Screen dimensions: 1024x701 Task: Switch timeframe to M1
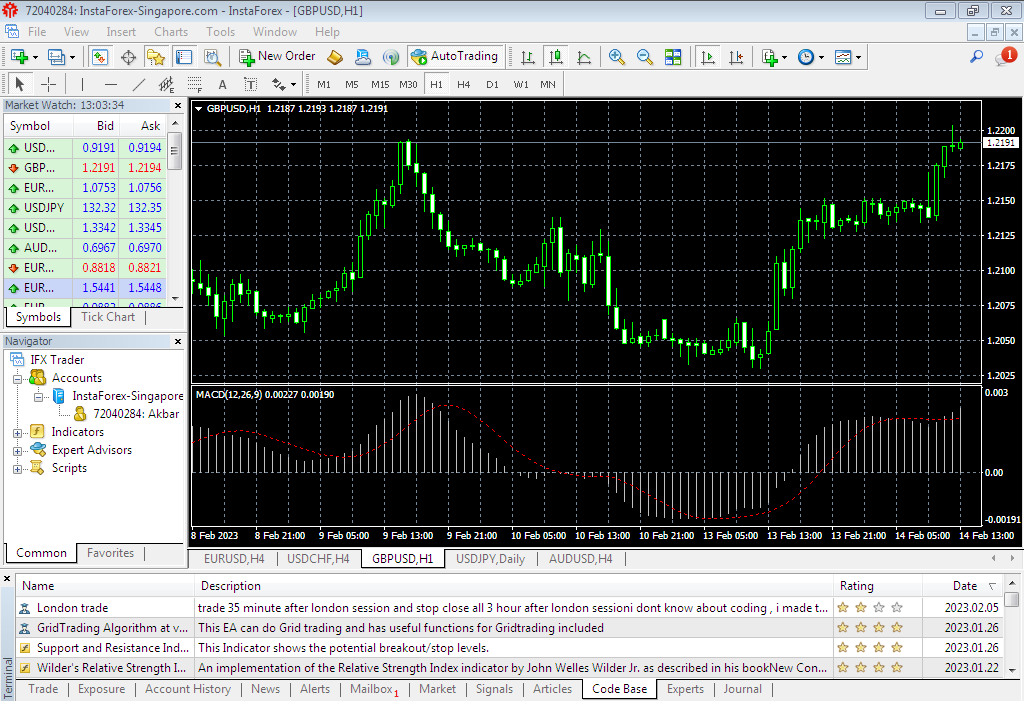pos(324,84)
